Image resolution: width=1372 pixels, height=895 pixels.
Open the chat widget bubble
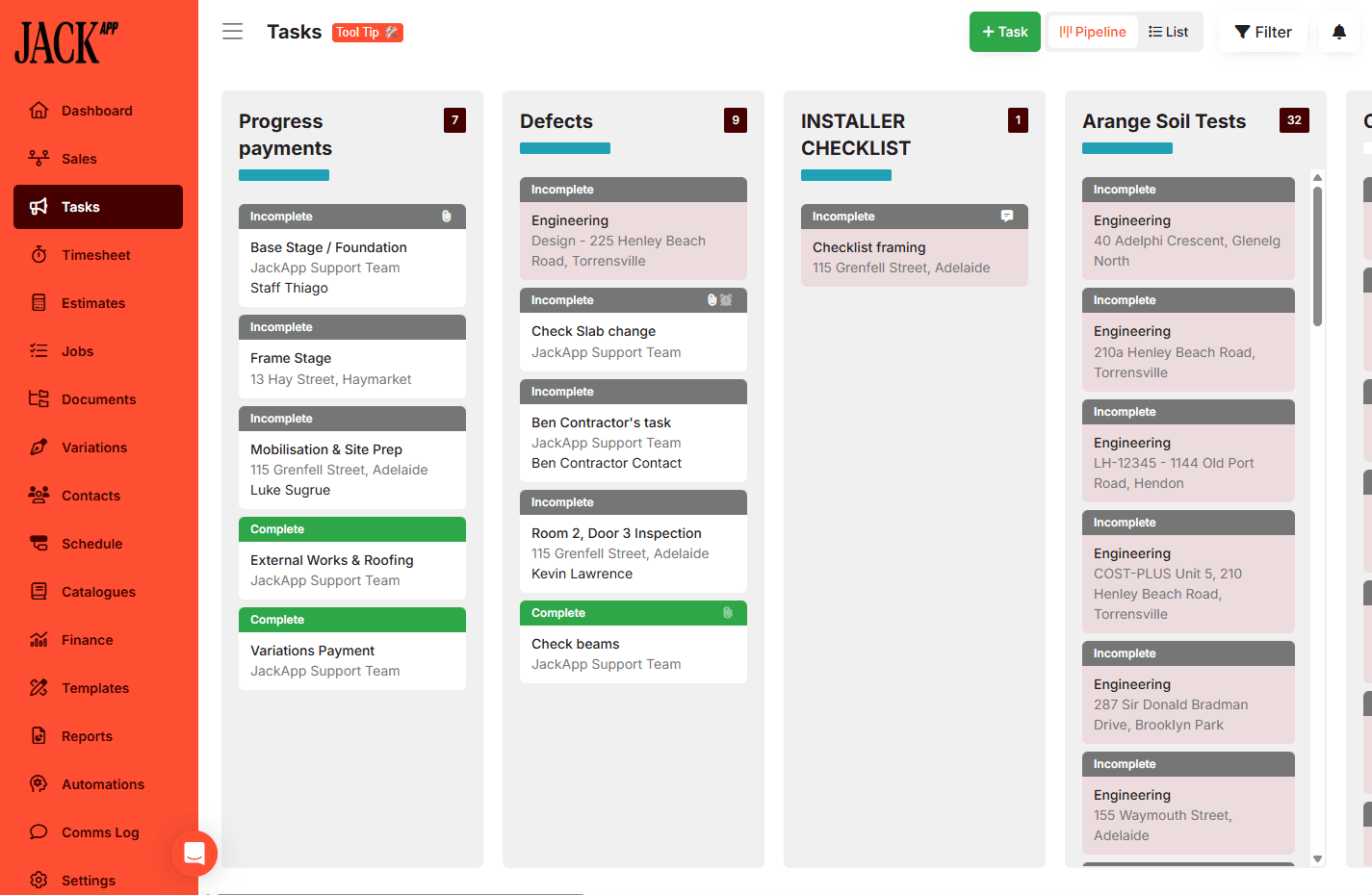pos(194,853)
